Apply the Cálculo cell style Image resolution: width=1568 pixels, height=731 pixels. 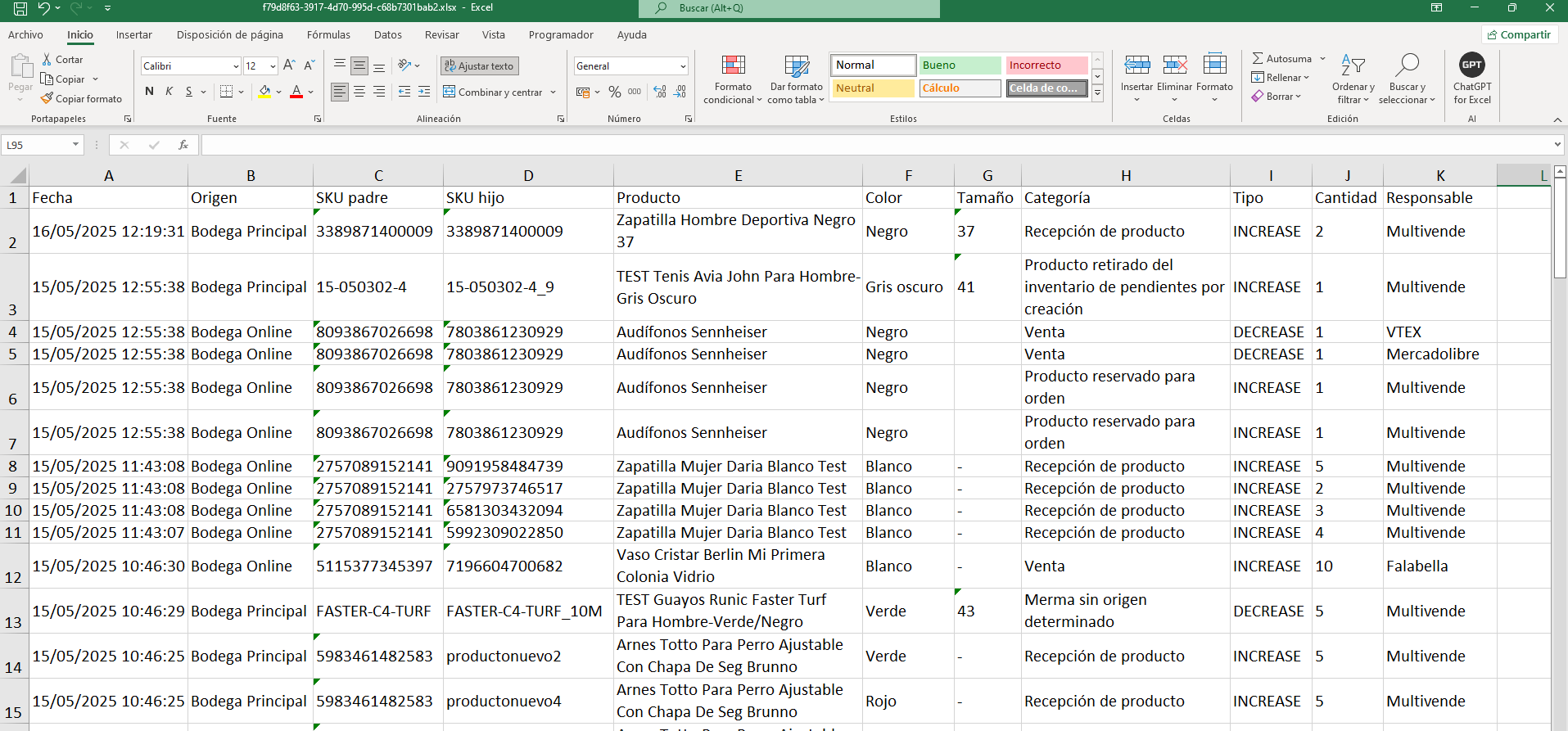point(960,88)
